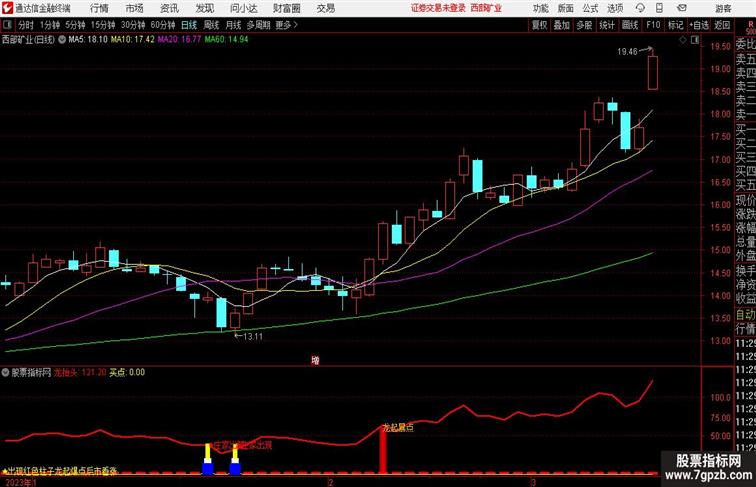Open the 财富圈 menu
This screenshot has width=756, height=487.
286,8
